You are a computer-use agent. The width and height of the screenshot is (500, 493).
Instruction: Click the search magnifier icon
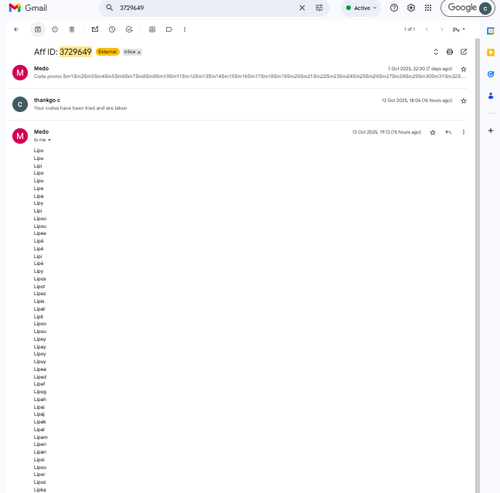pos(109,8)
